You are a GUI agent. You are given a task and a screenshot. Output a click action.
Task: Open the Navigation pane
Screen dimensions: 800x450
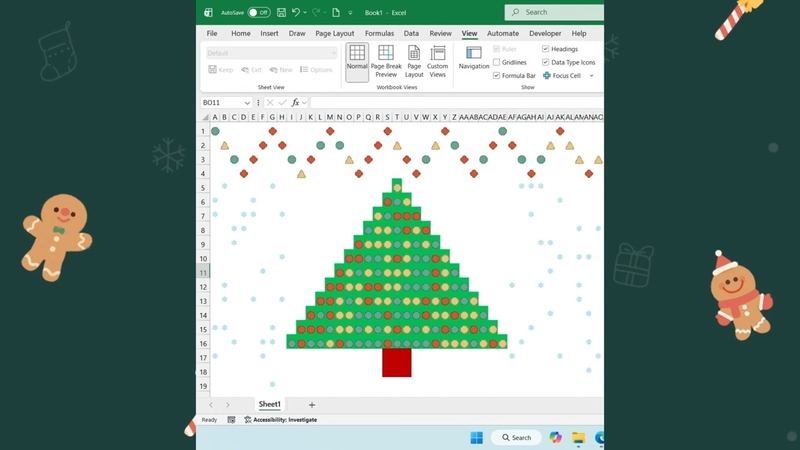click(x=473, y=58)
